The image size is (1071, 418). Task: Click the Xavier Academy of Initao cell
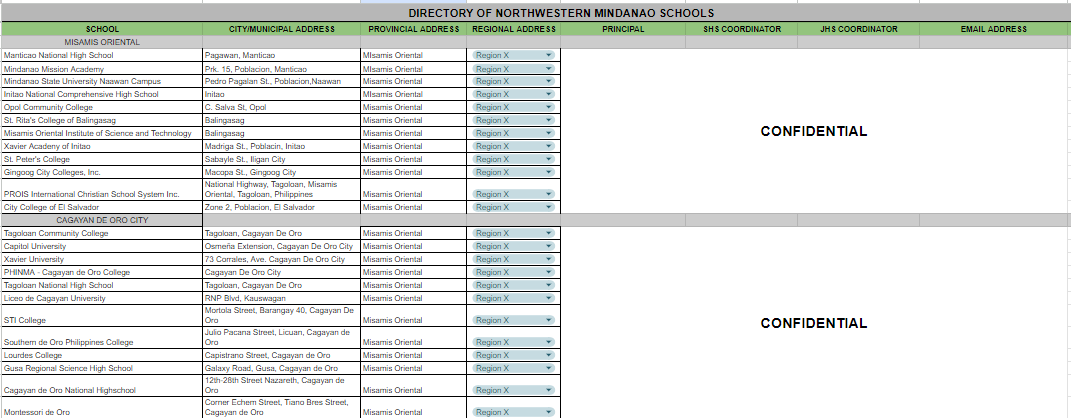tap(102, 146)
